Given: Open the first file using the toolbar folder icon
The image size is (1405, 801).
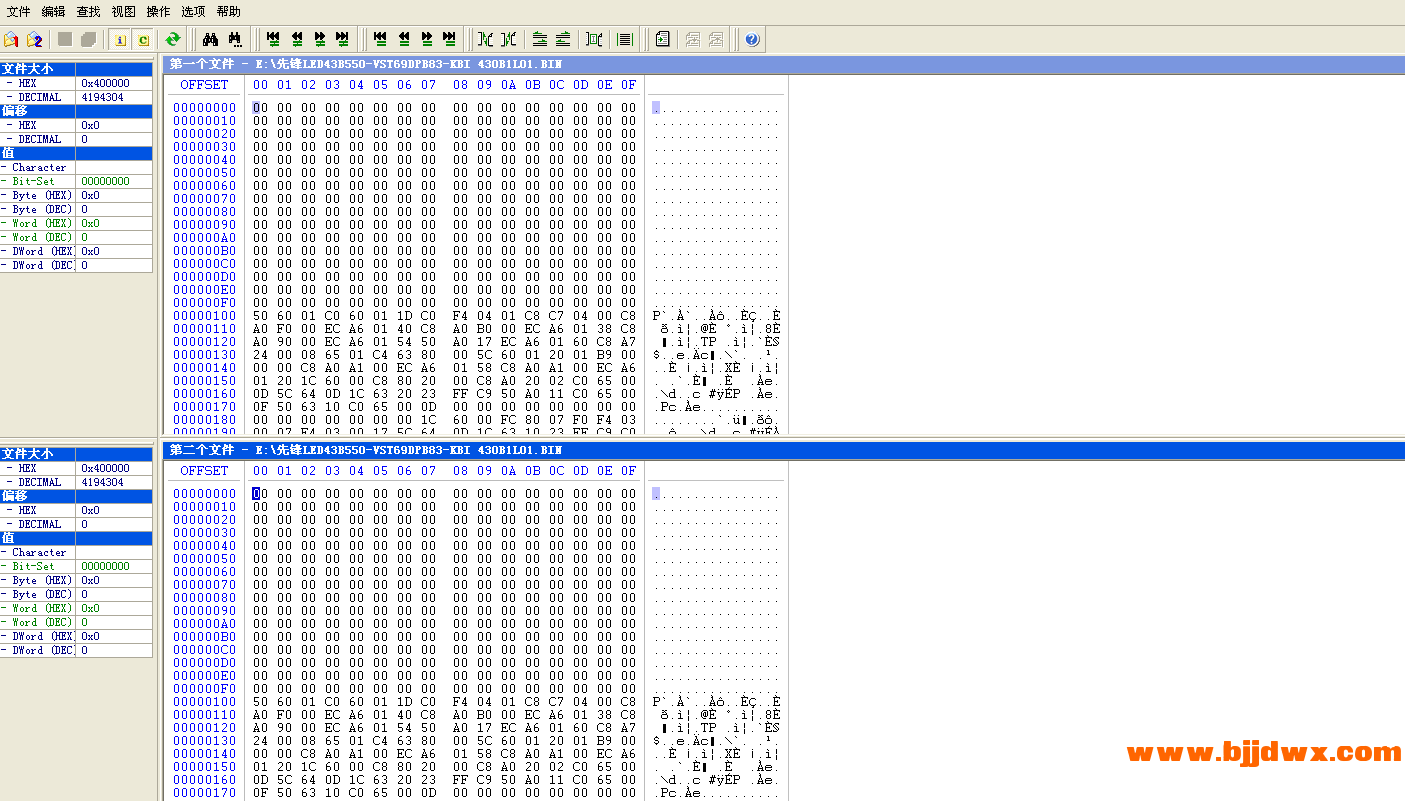Looking at the screenshot, I should (11, 39).
